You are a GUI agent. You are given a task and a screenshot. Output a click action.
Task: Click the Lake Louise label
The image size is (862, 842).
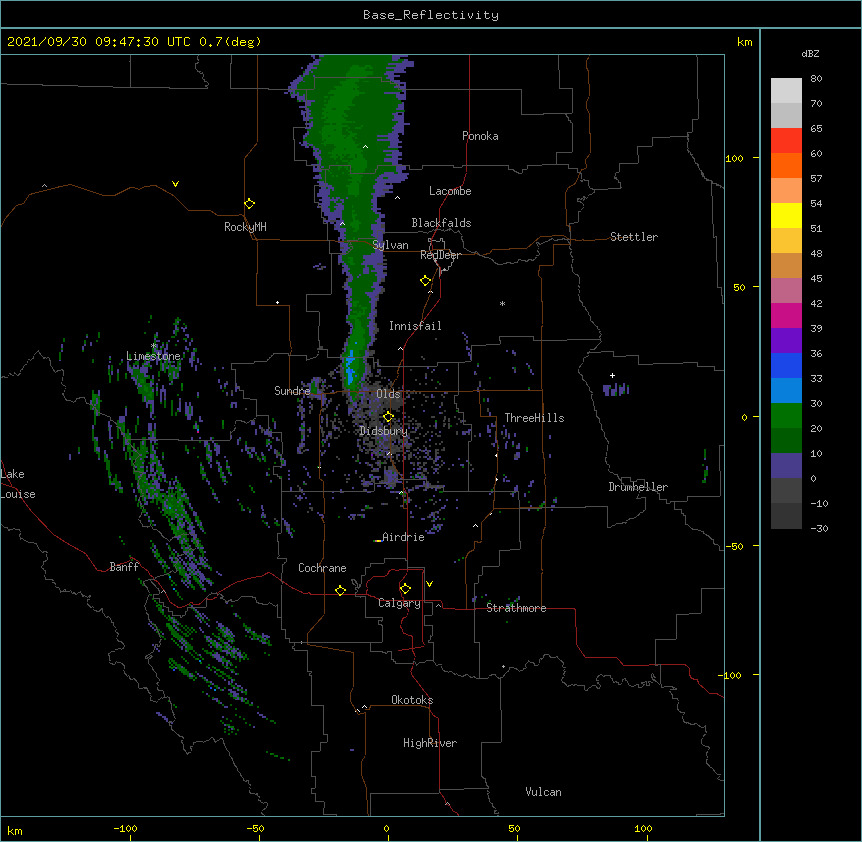point(18,484)
